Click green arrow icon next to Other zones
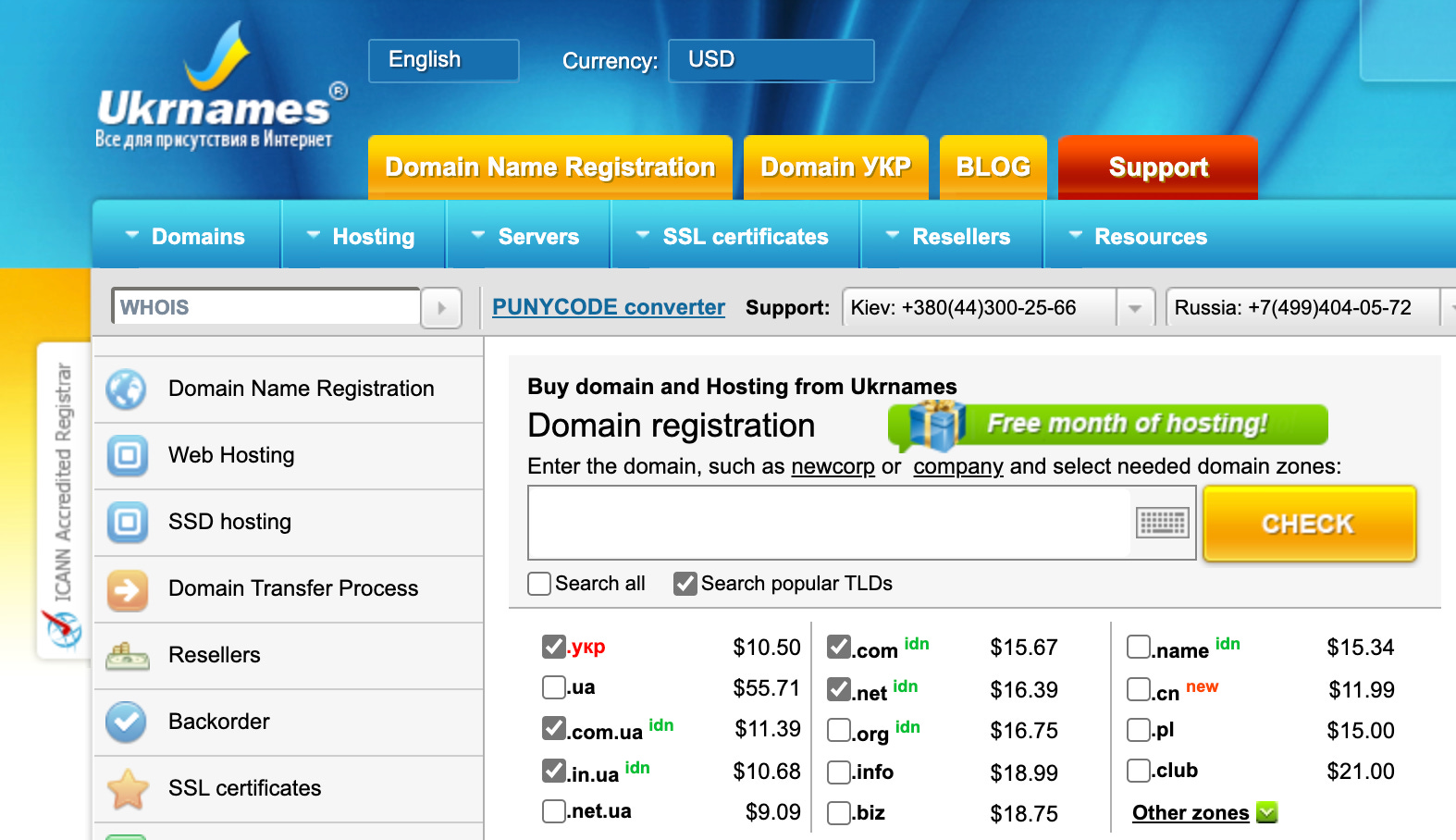The width and height of the screenshot is (1456, 840). coord(1267,812)
